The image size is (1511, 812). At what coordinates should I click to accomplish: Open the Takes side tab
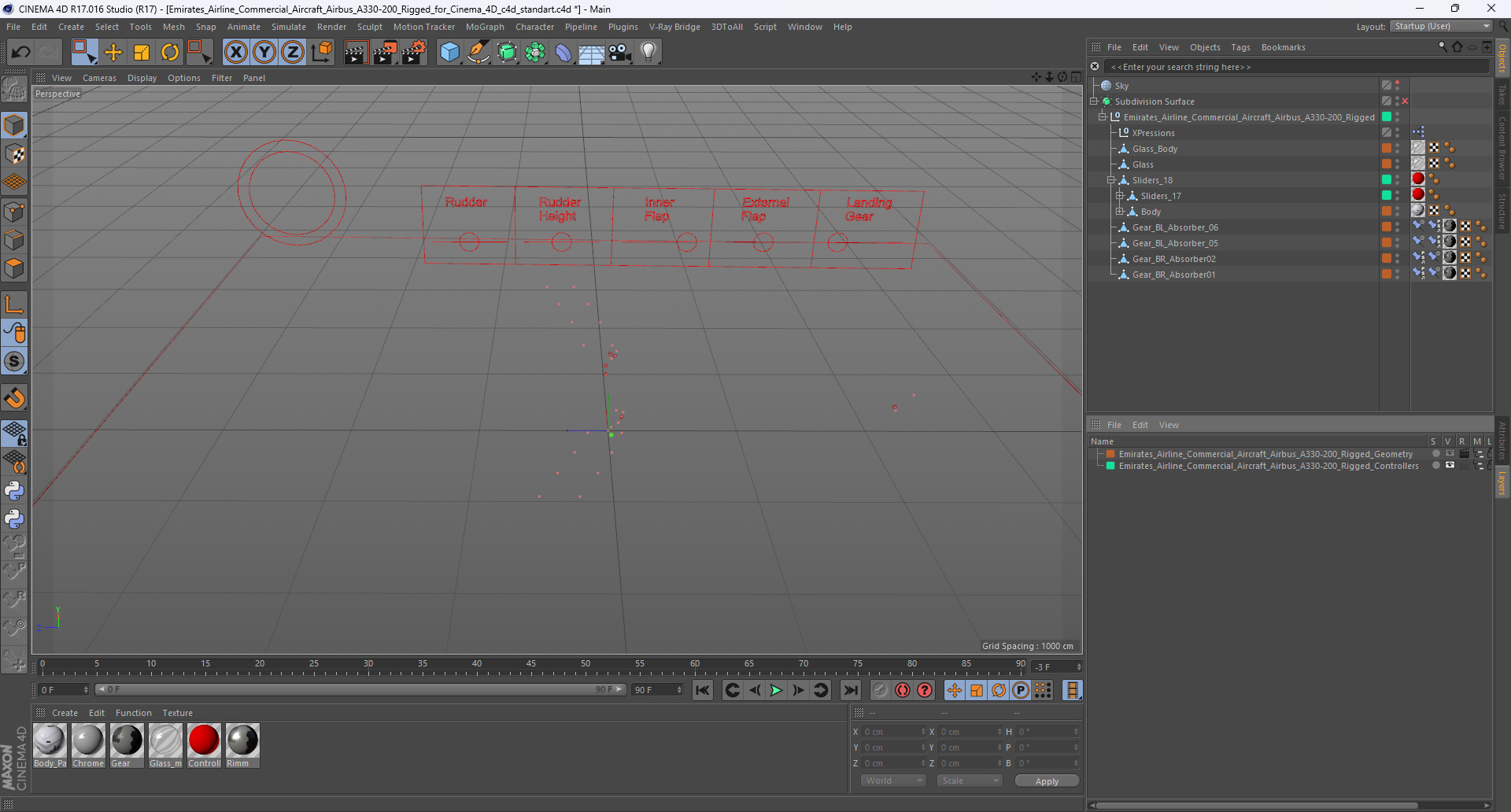click(x=1502, y=94)
